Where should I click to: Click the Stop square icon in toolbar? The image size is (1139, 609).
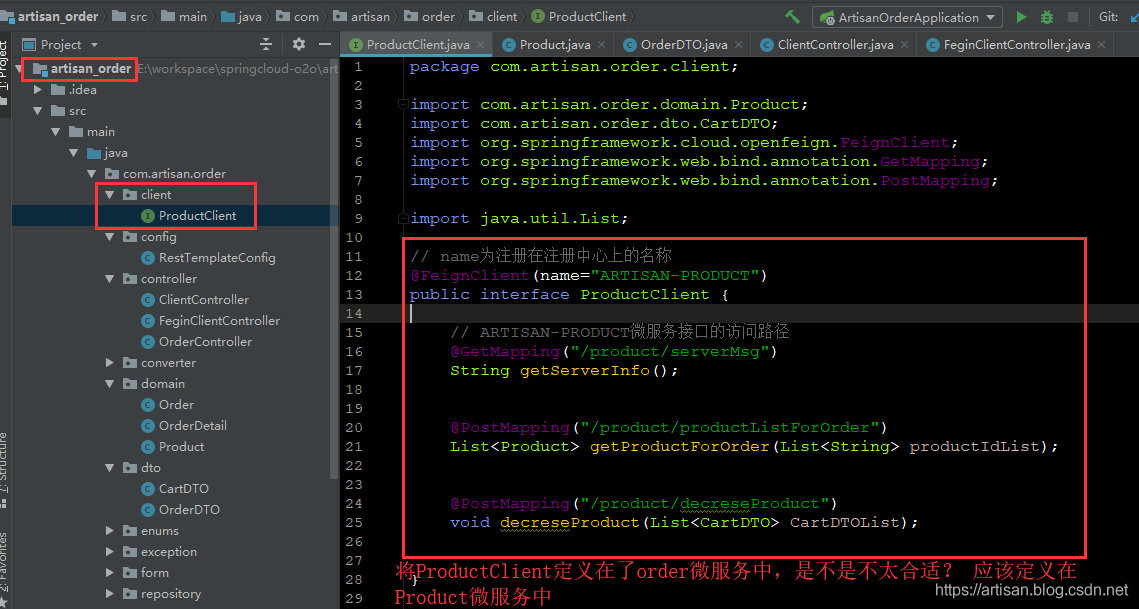click(1073, 17)
